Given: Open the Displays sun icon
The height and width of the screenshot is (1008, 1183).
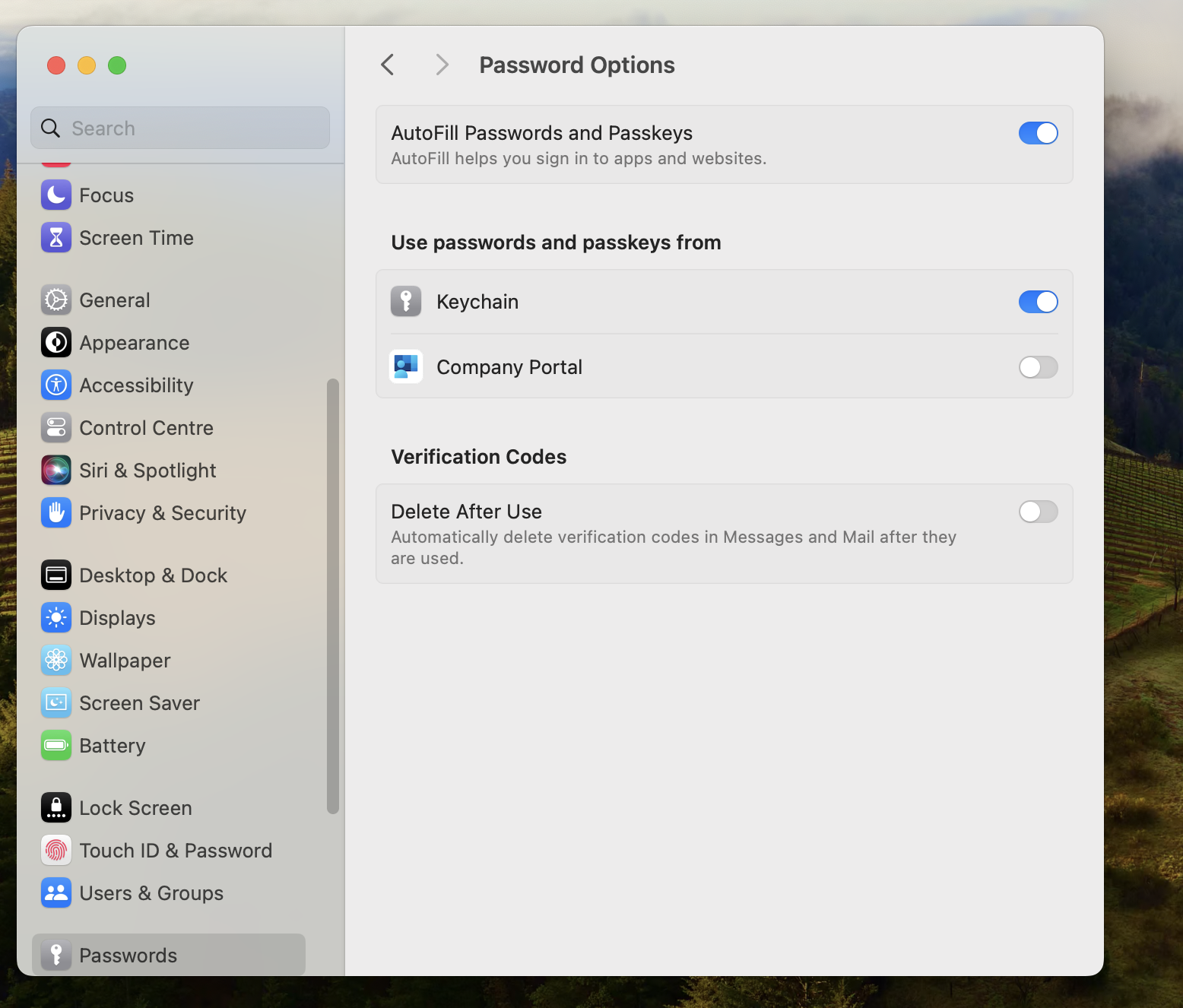Looking at the screenshot, I should pos(56,618).
